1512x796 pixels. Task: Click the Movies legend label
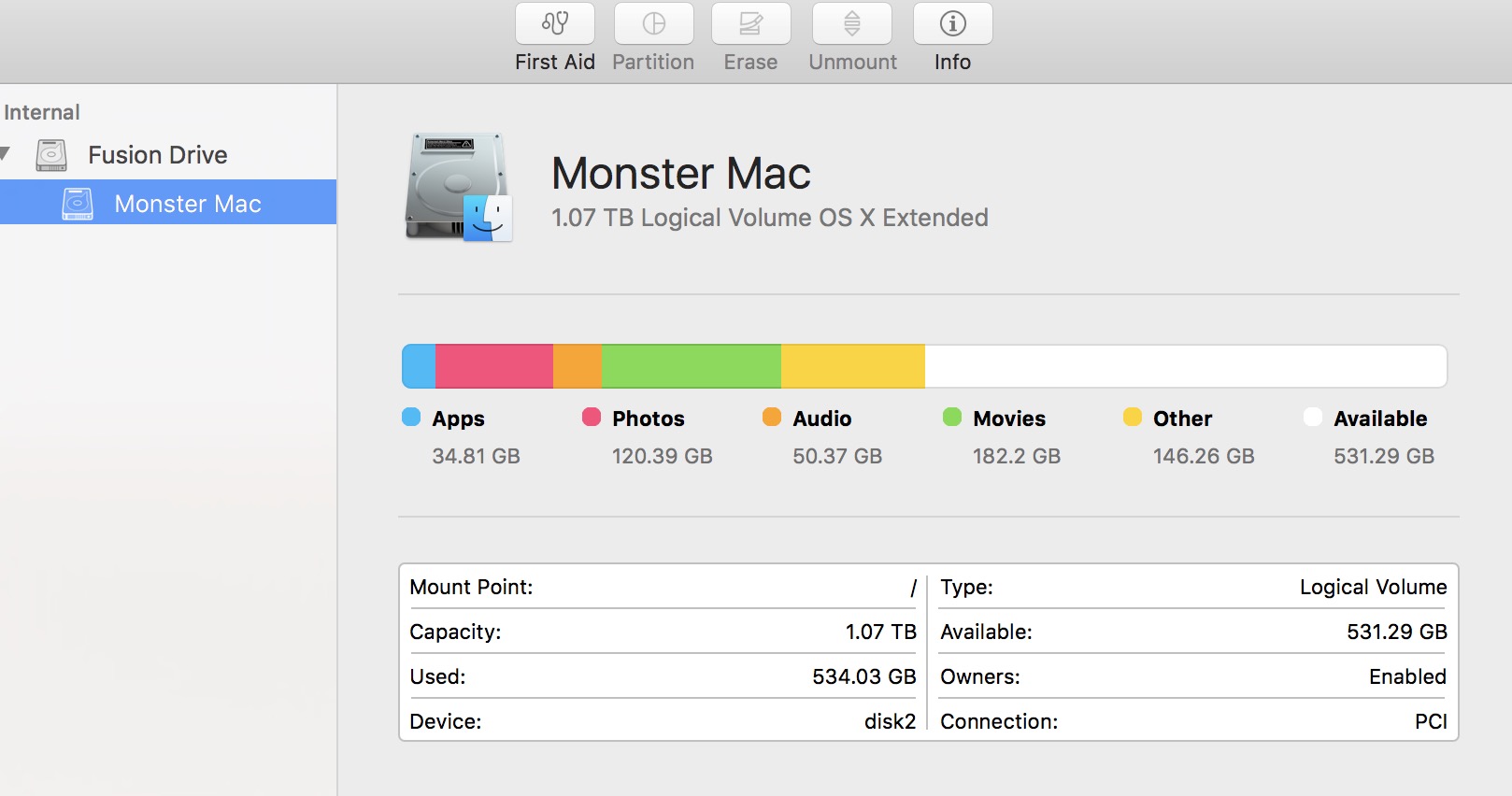click(1009, 419)
